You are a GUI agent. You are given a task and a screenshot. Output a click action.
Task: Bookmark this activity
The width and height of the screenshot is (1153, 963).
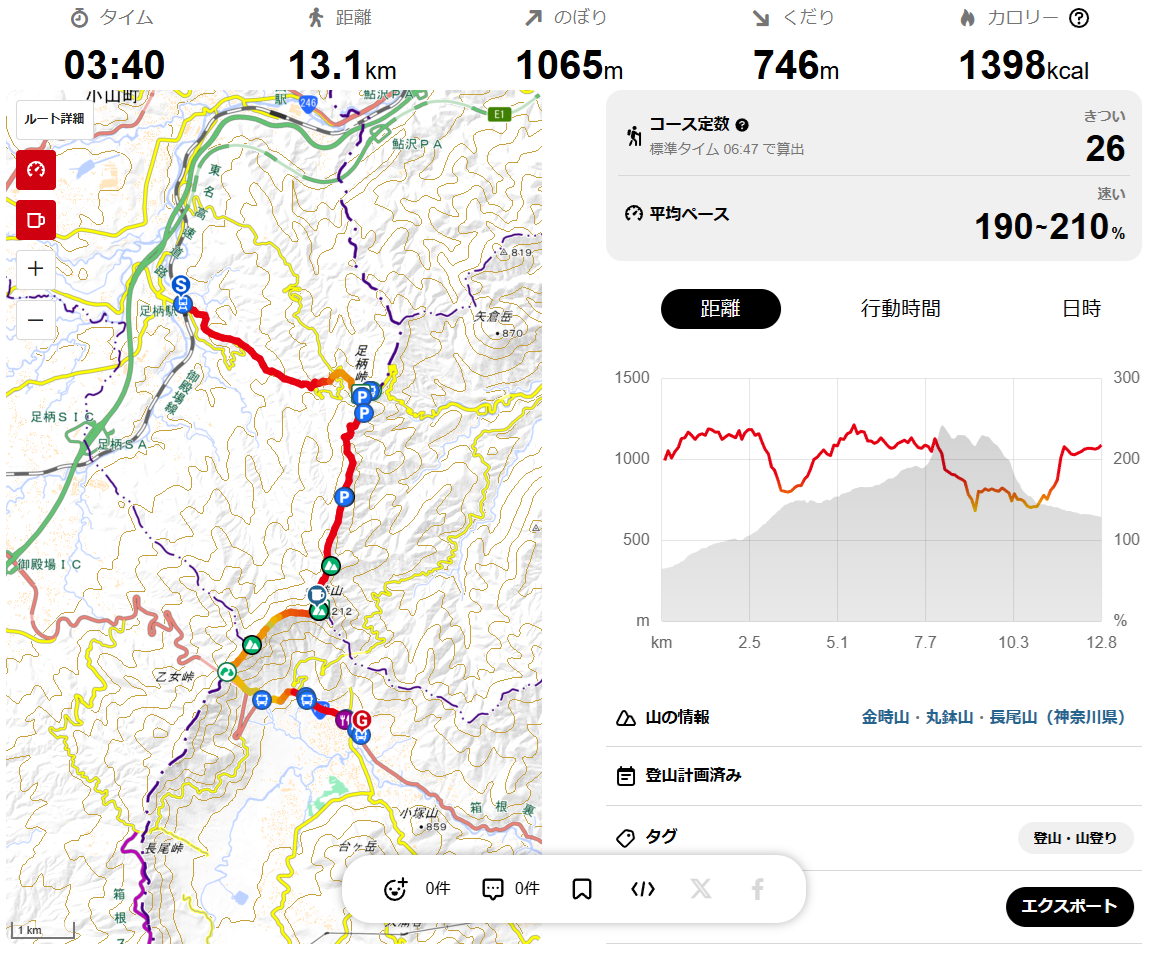tap(582, 889)
